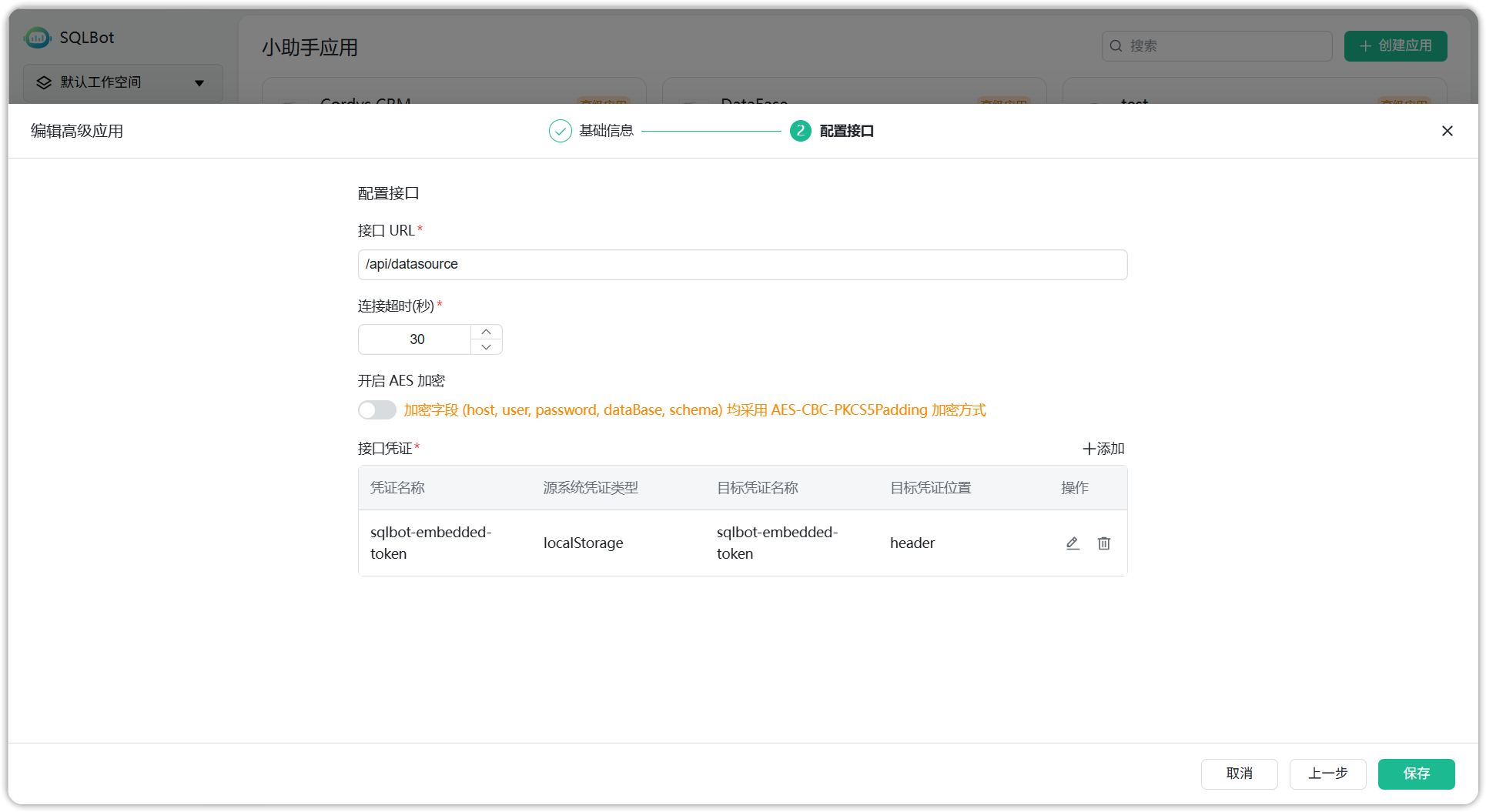
Task: Click the orange AES-CBC-PKCS5Padding hint text
Action: tap(695, 410)
